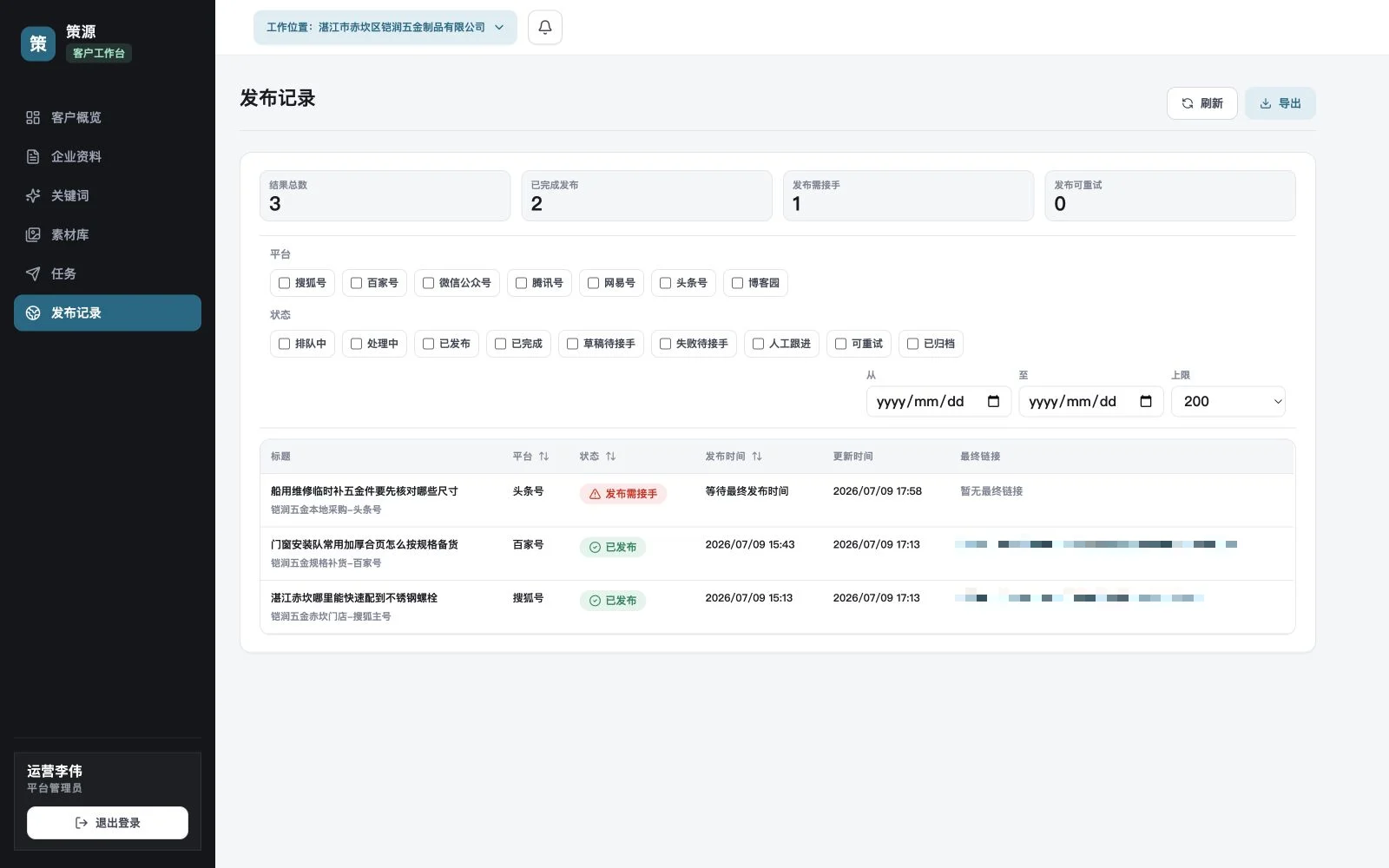The image size is (1389, 868).
Task: Go to 企业资料 page
Action: (x=108, y=156)
